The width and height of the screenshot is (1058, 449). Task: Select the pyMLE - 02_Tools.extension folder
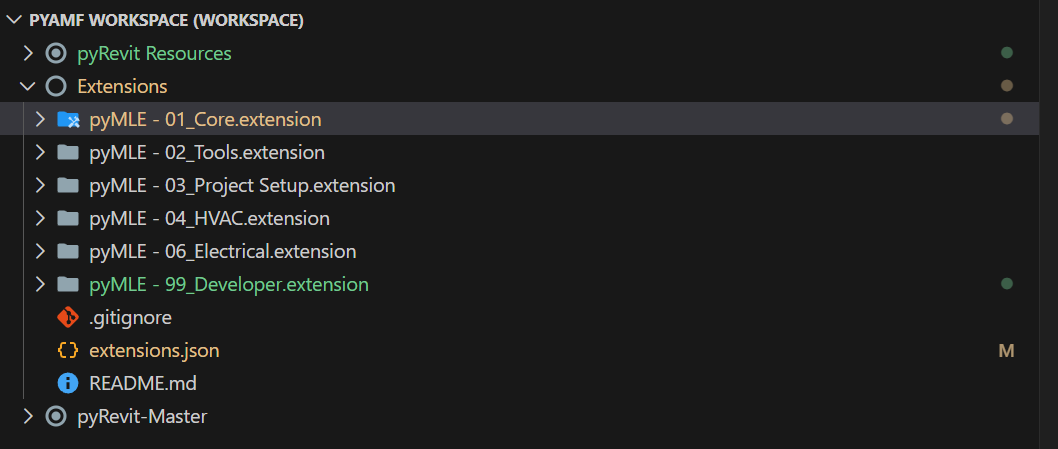(206, 153)
